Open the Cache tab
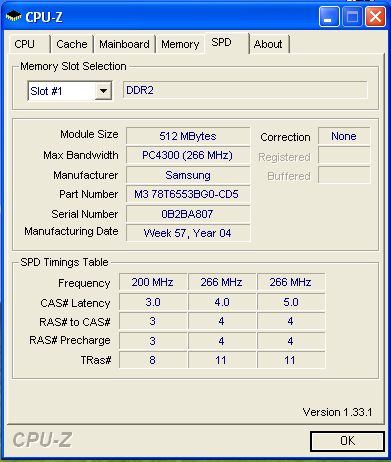The width and height of the screenshot is (391, 462). 72,44
